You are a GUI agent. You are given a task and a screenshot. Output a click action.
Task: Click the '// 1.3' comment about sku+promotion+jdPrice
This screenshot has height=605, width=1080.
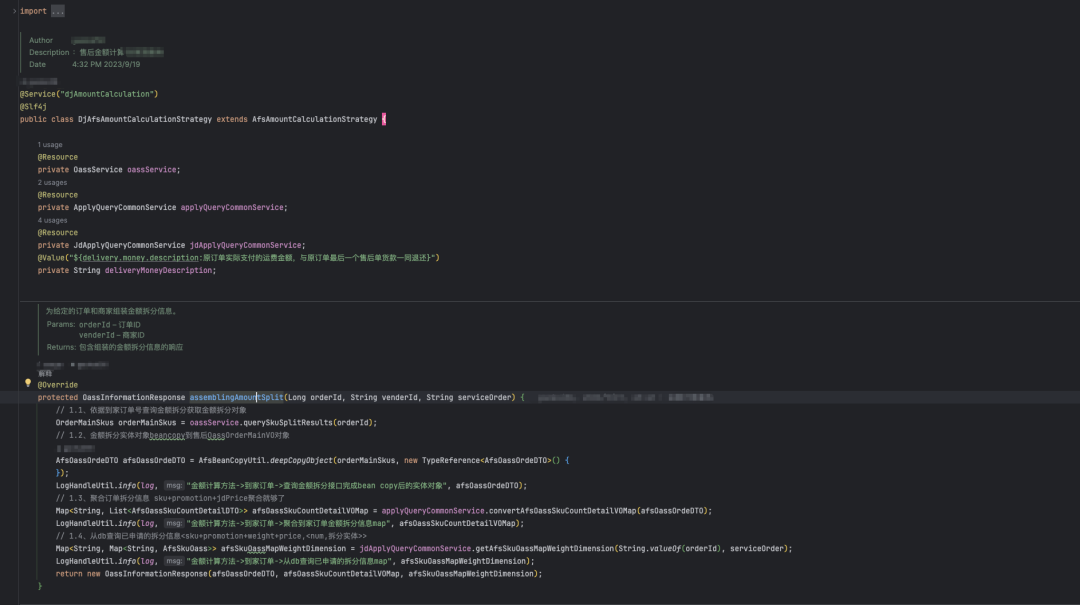(170, 498)
